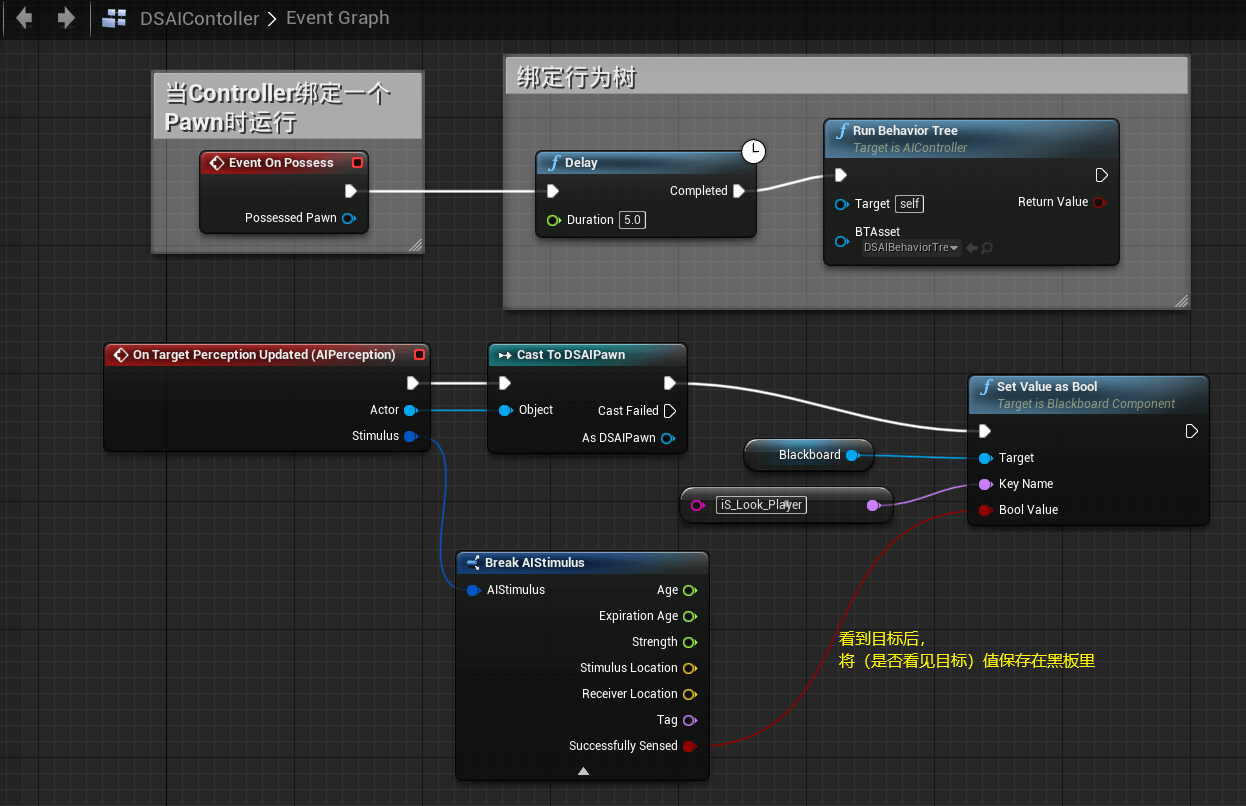1246x806 pixels.
Task: Click On Target Perception Updated exec output
Action: click(413, 383)
